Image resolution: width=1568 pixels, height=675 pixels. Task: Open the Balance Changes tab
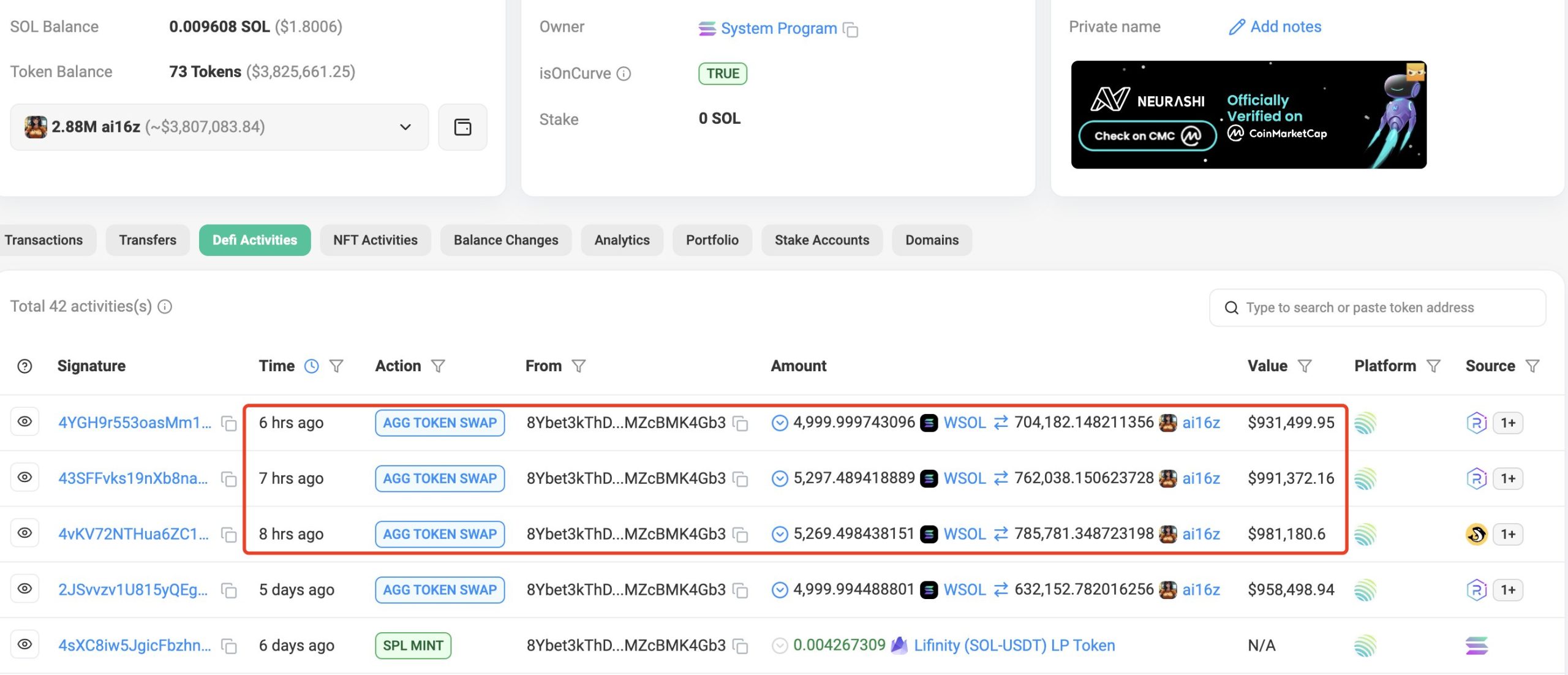point(505,240)
